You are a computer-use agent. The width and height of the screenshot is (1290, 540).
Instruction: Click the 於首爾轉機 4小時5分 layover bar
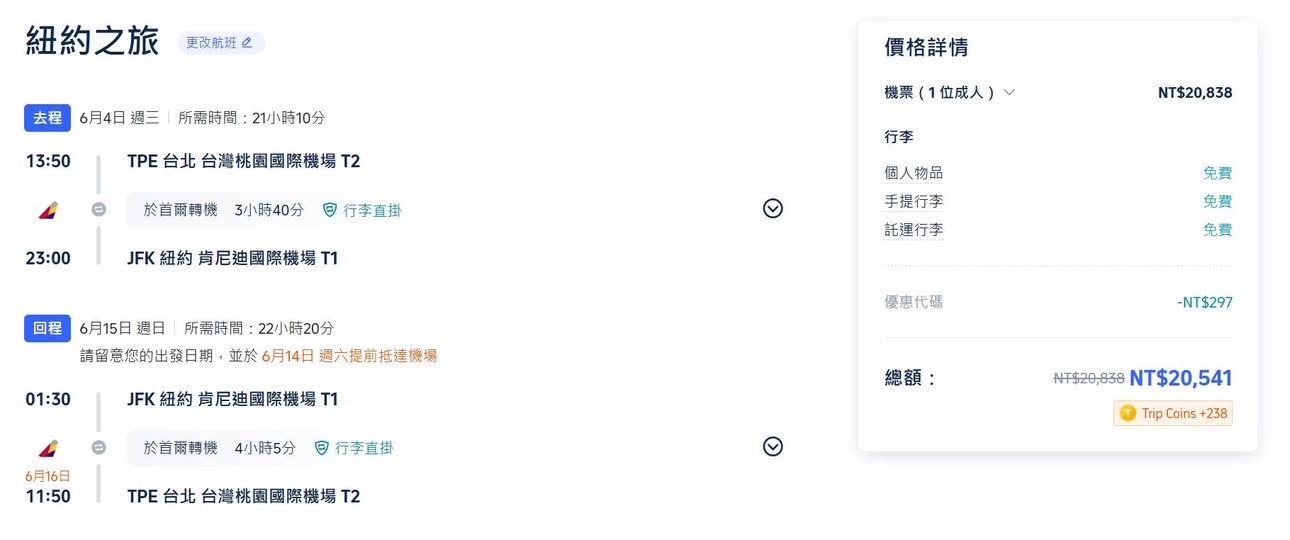pyautogui.click(x=262, y=448)
